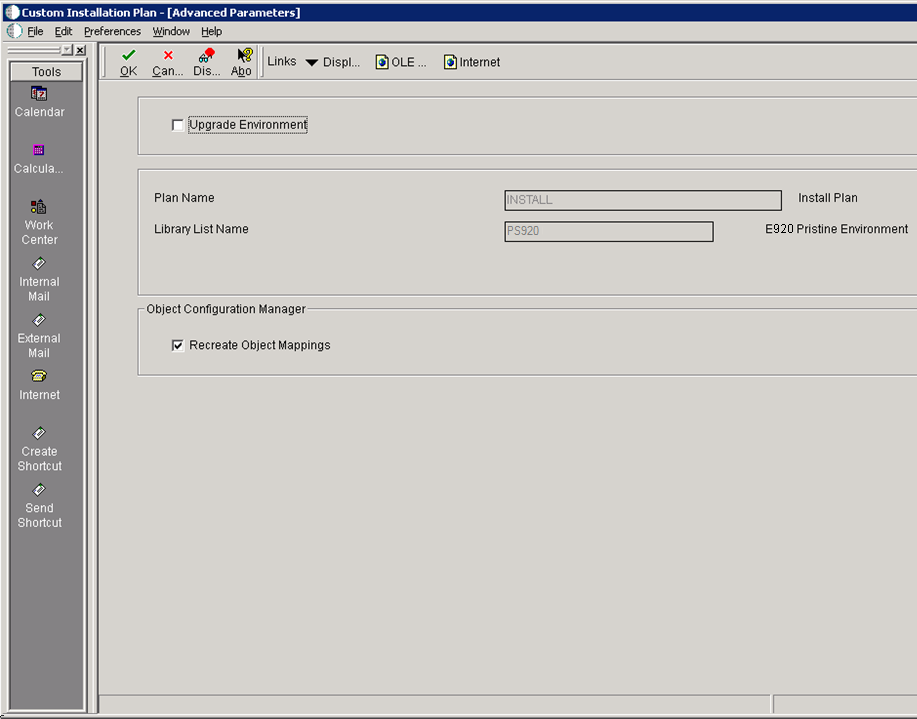
Task: Click the Cancel red X button
Action: tap(167, 63)
